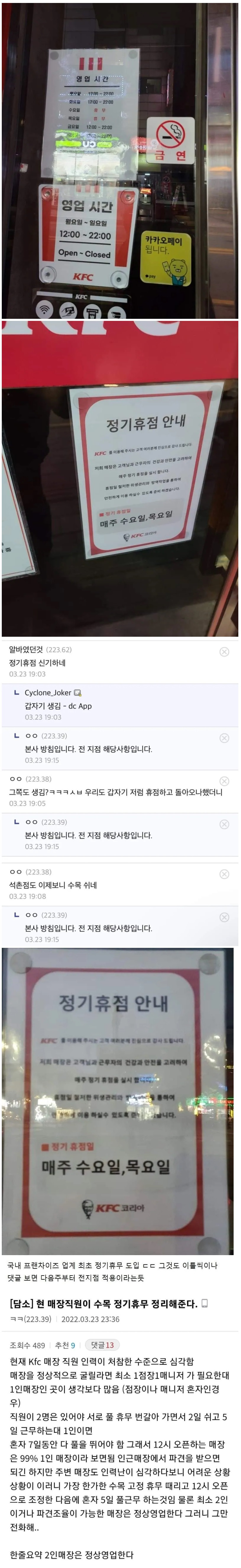Click the 조회수 489 view count

click(28, 1345)
